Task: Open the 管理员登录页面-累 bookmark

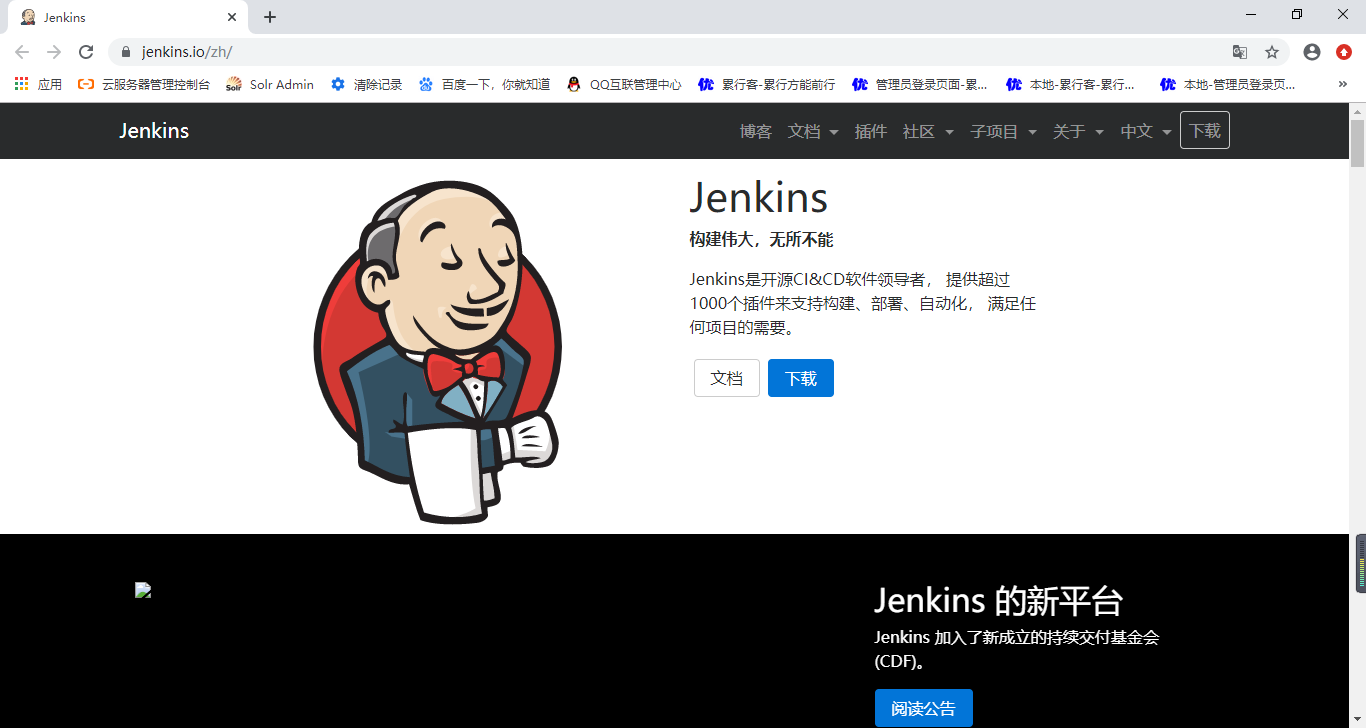Action: [920, 85]
